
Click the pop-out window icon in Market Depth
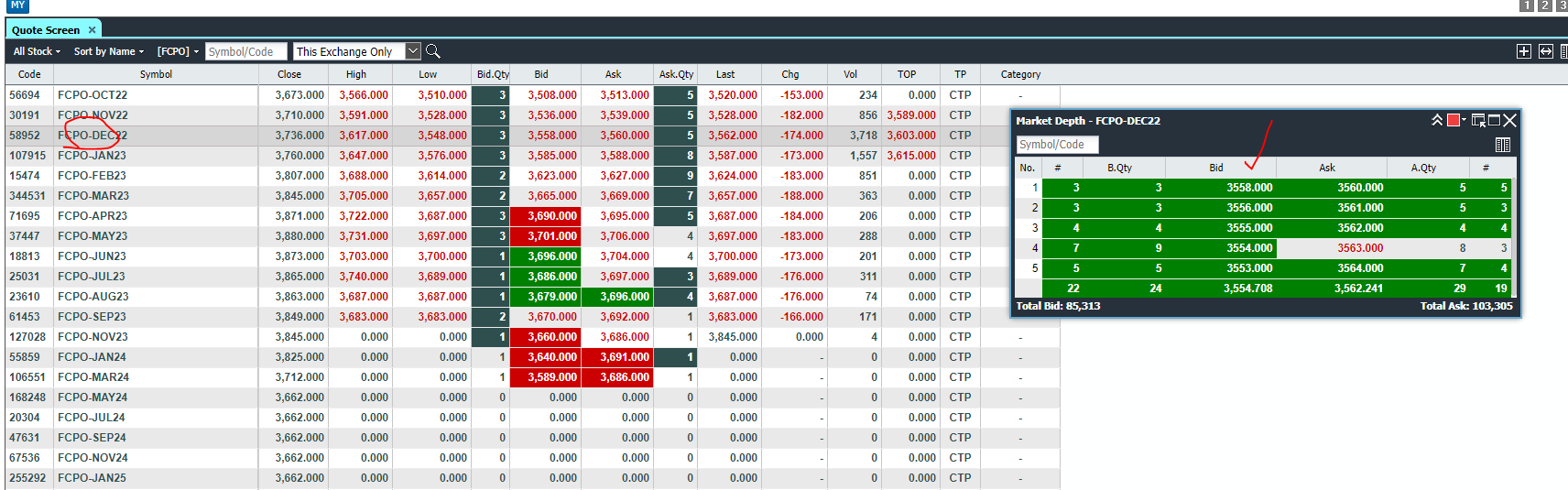[1477, 120]
